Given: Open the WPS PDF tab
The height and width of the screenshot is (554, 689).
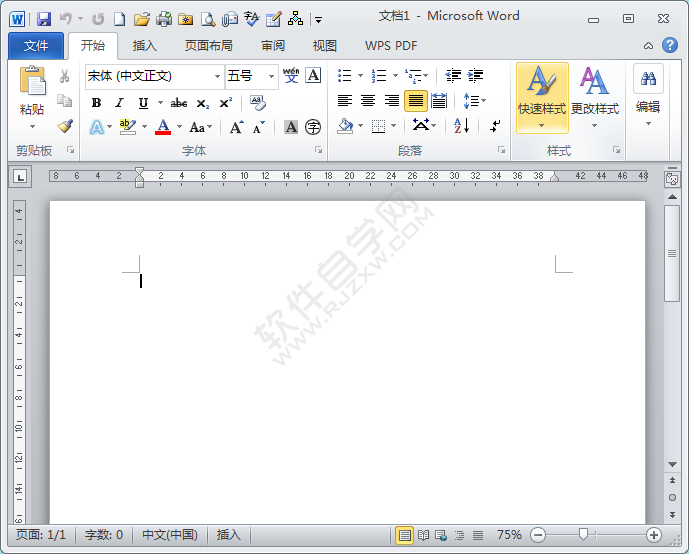Looking at the screenshot, I should coord(391,46).
